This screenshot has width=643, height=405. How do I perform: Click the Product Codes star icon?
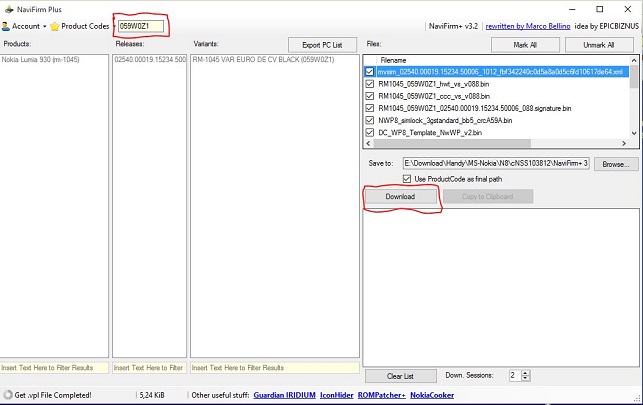(55, 25)
